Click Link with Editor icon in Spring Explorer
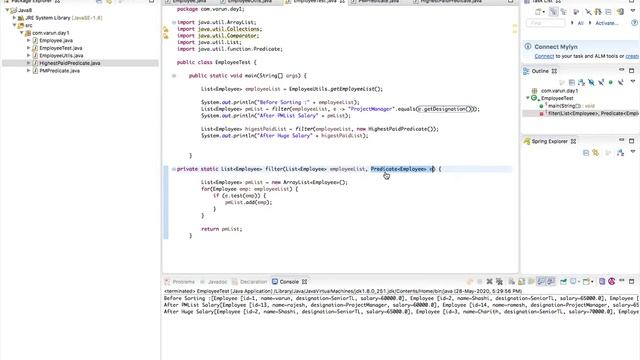This screenshot has height=360, width=640. click(596, 153)
